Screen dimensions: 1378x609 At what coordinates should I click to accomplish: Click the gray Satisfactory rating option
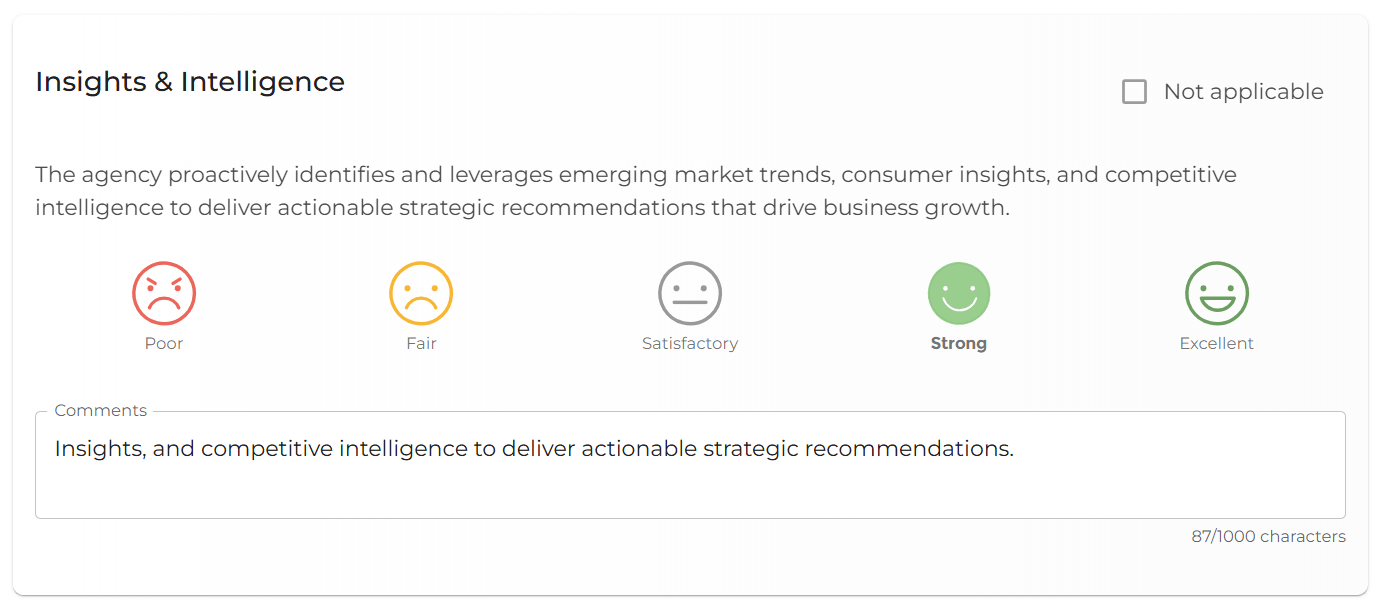(690, 292)
